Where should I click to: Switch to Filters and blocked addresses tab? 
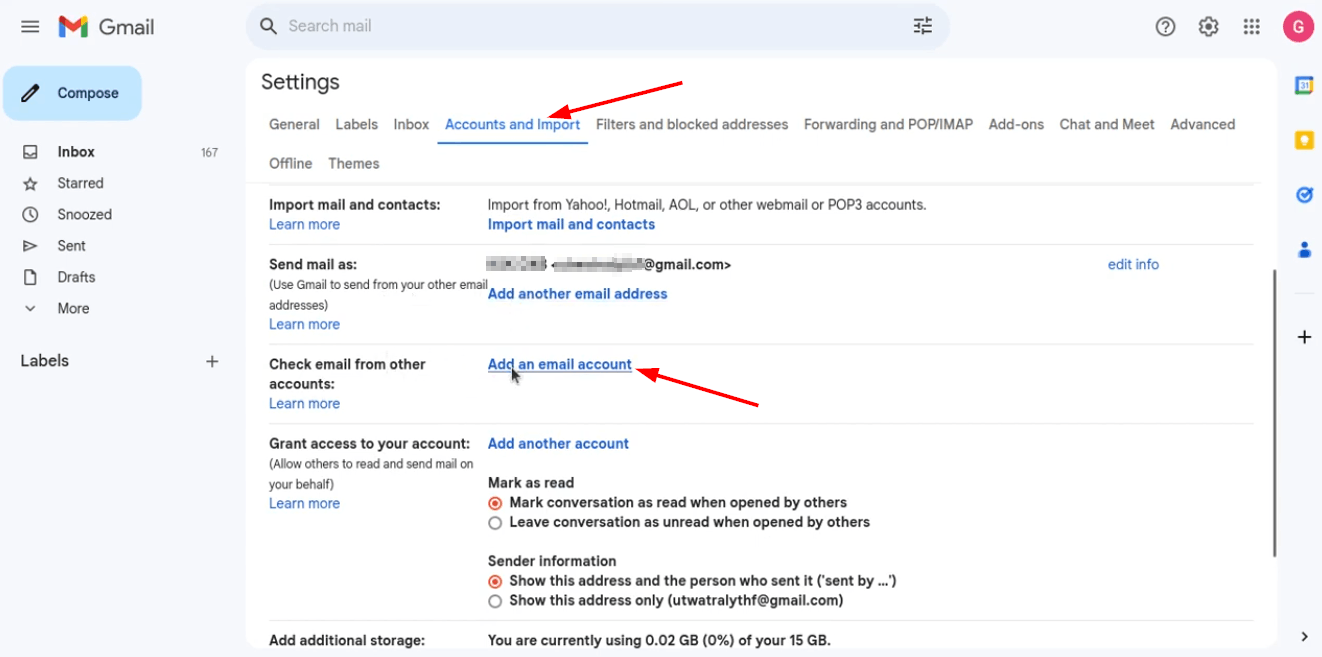point(692,124)
